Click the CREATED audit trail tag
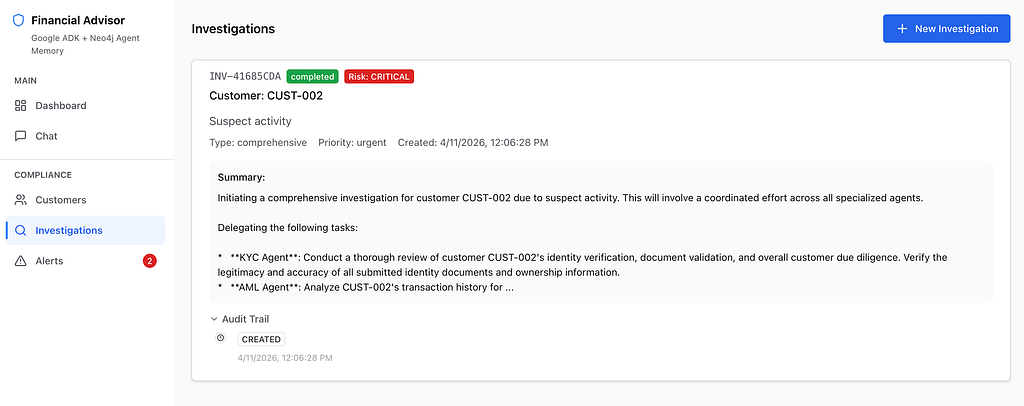Viewport: 1024px width, 406px height. point(261,339)
